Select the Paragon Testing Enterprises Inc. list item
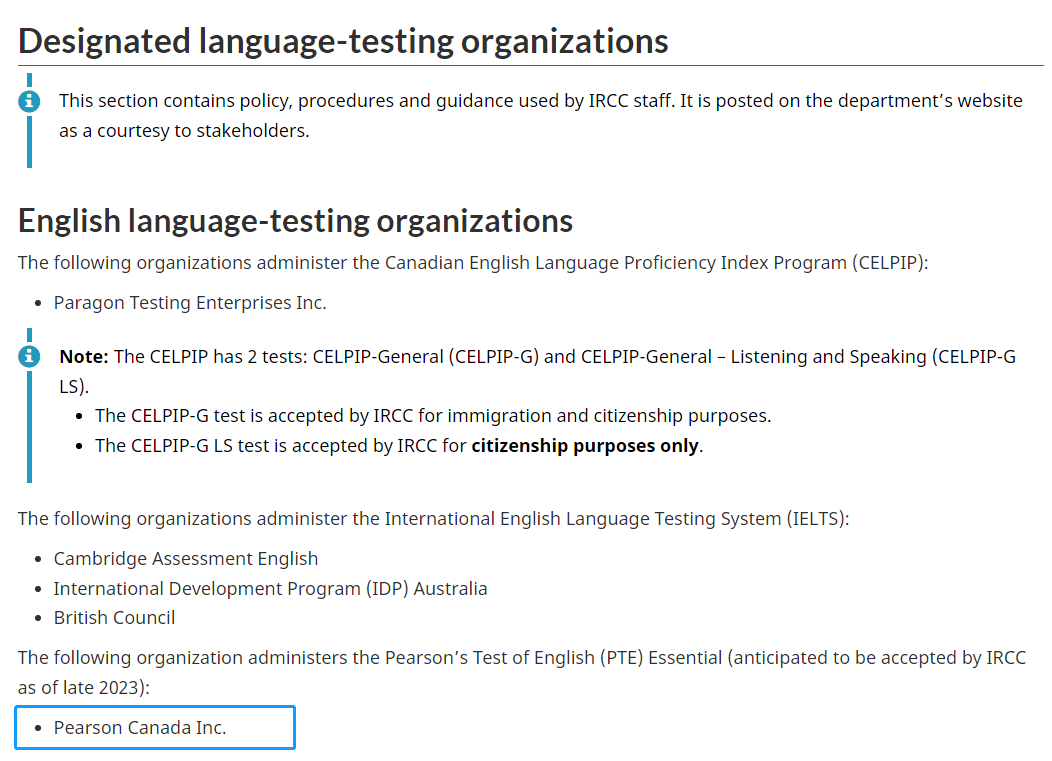1052x761 pixels. pyautogui.click(x=190, y=302)
